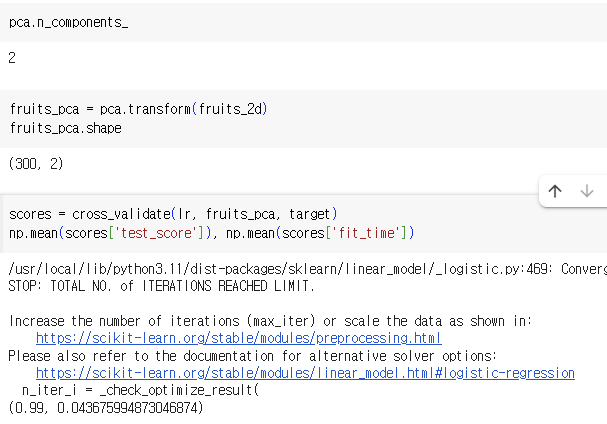
Task: Click the cross_validate code line
Action: point(173,214)
